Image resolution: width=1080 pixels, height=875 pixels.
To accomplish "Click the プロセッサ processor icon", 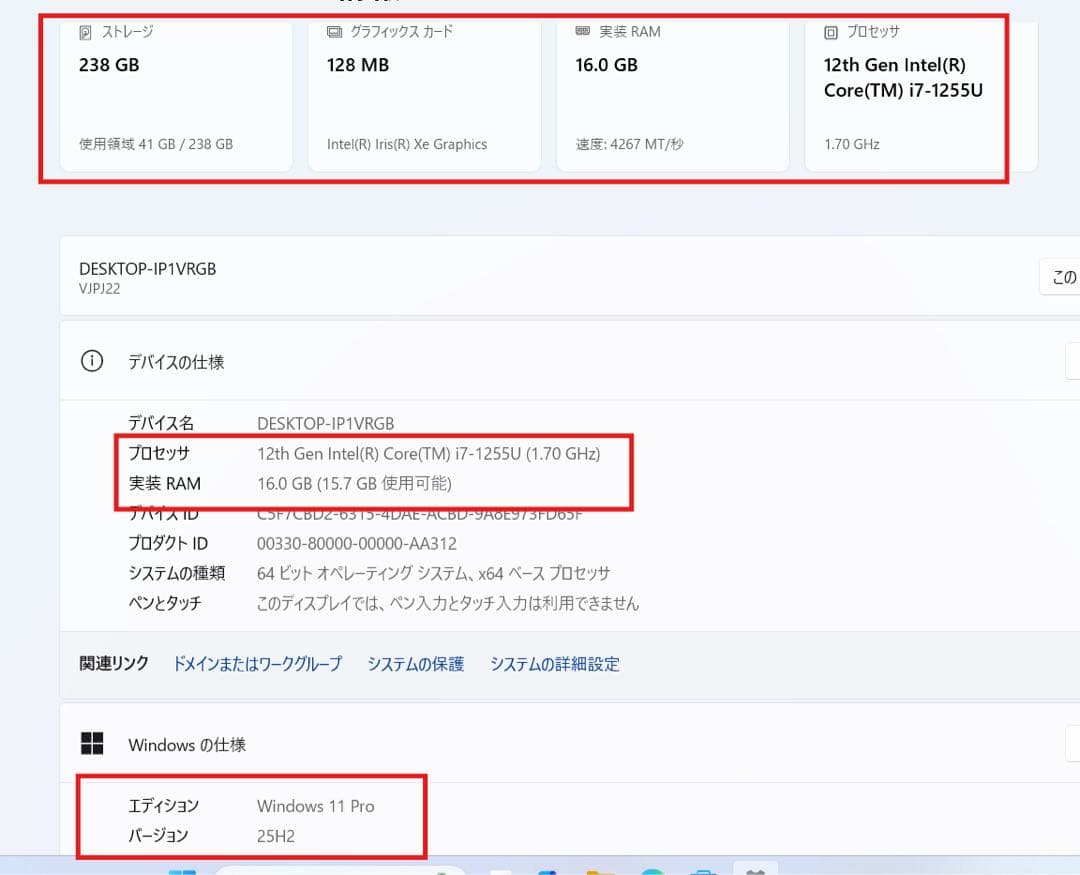I will click(x=832, y=31).
